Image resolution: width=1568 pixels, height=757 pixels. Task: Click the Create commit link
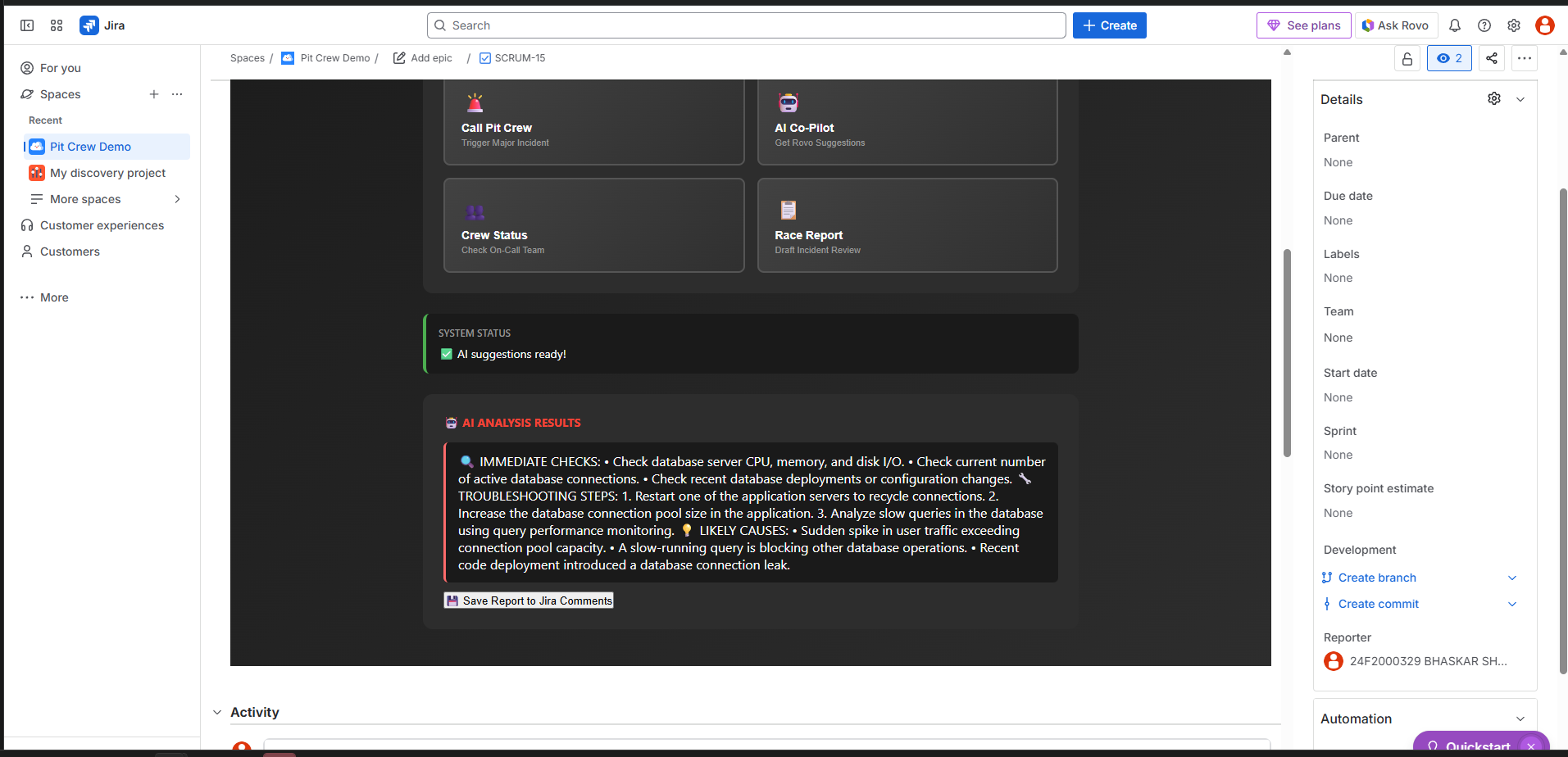tap(1379, 604)
